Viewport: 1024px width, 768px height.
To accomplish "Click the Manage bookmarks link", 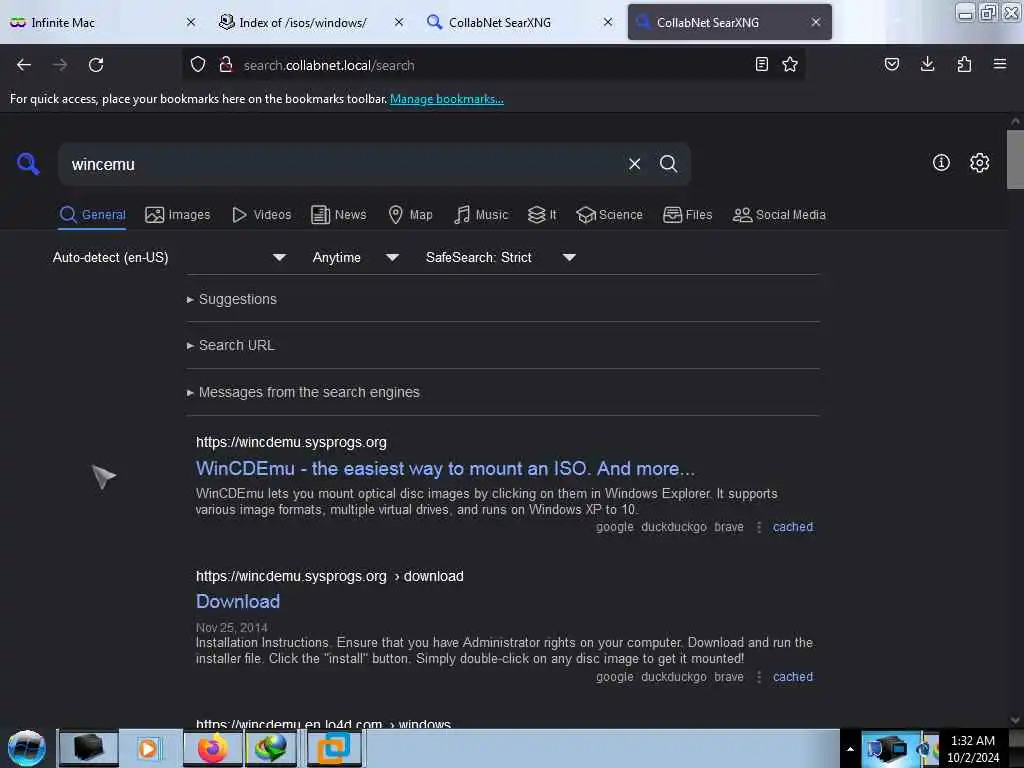I will [x=447, y=99].
